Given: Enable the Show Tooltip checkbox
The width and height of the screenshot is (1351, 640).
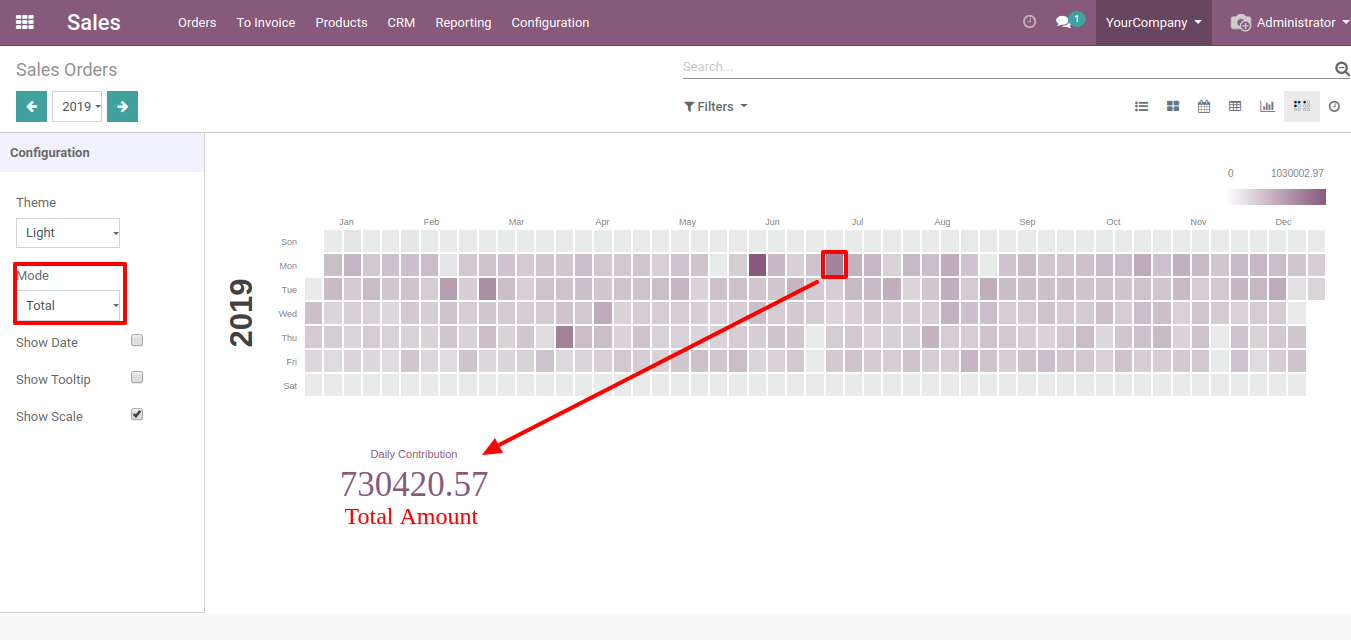Looking at the screenshot, I should pyautogui.click(x=137, y=377).
